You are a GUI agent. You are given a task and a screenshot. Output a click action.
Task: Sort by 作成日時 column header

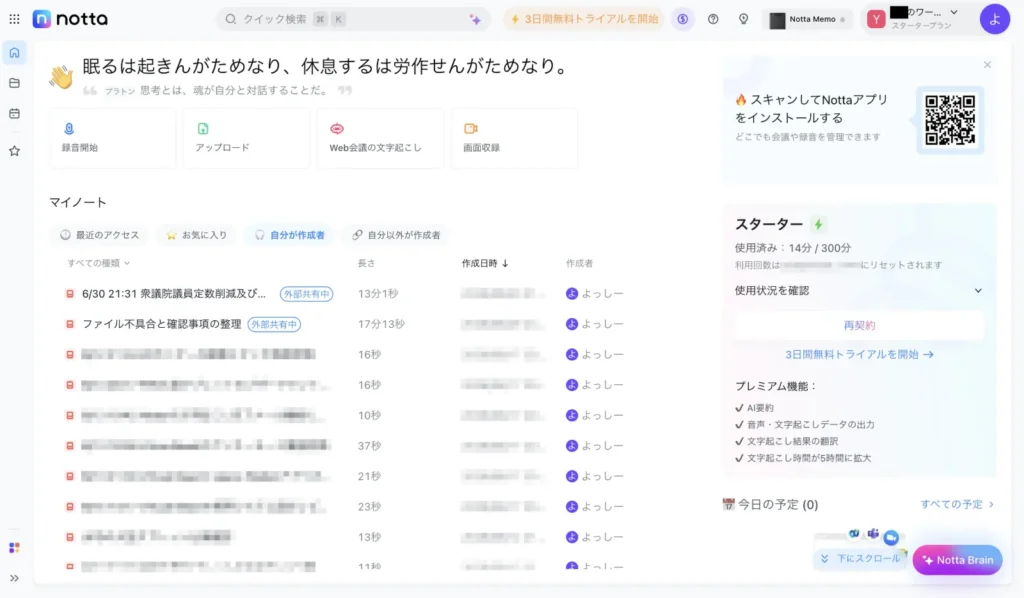click(485, 263)
